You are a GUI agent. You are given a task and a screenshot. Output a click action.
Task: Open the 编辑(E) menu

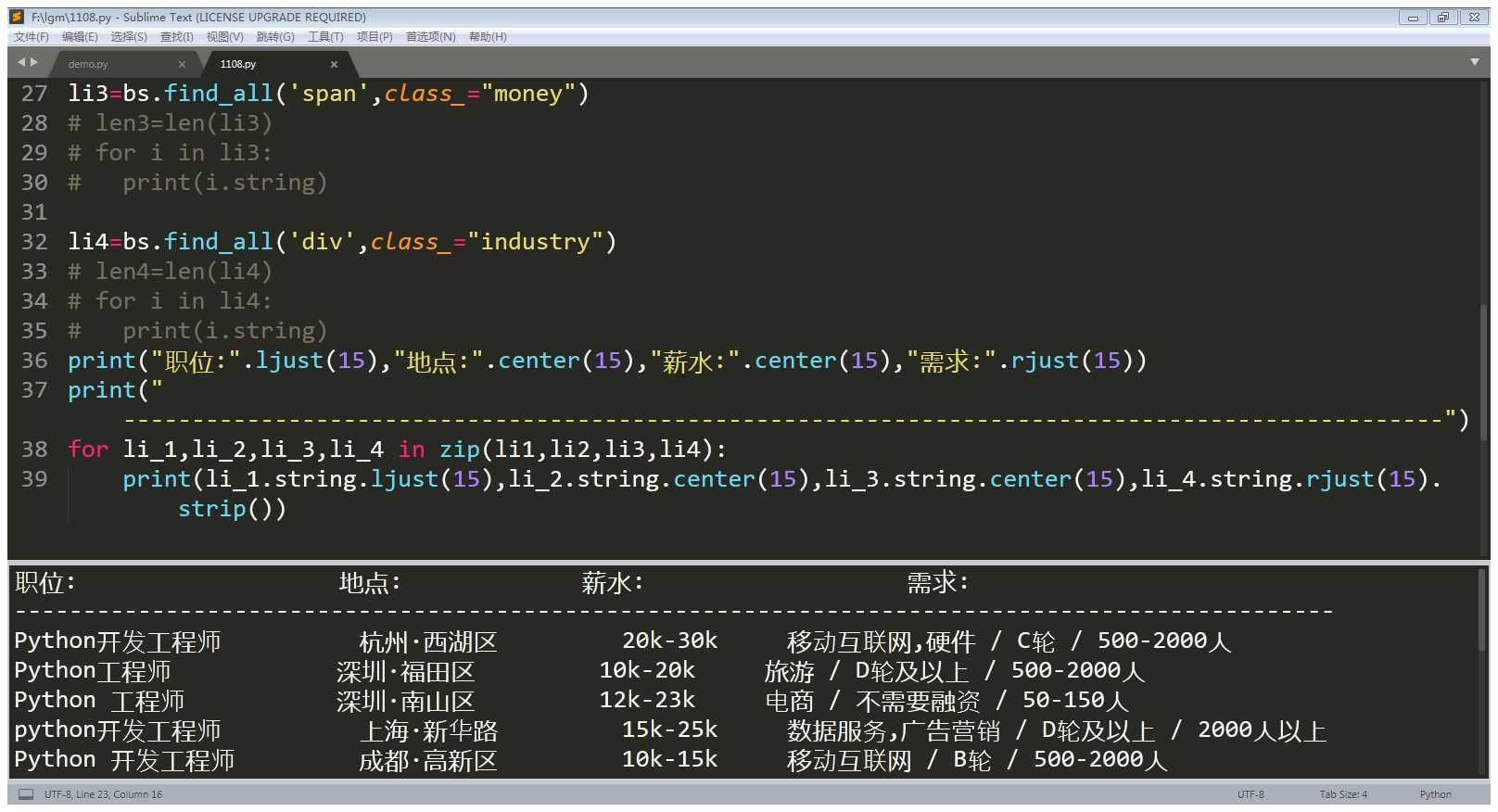click(x=80, y=37)
